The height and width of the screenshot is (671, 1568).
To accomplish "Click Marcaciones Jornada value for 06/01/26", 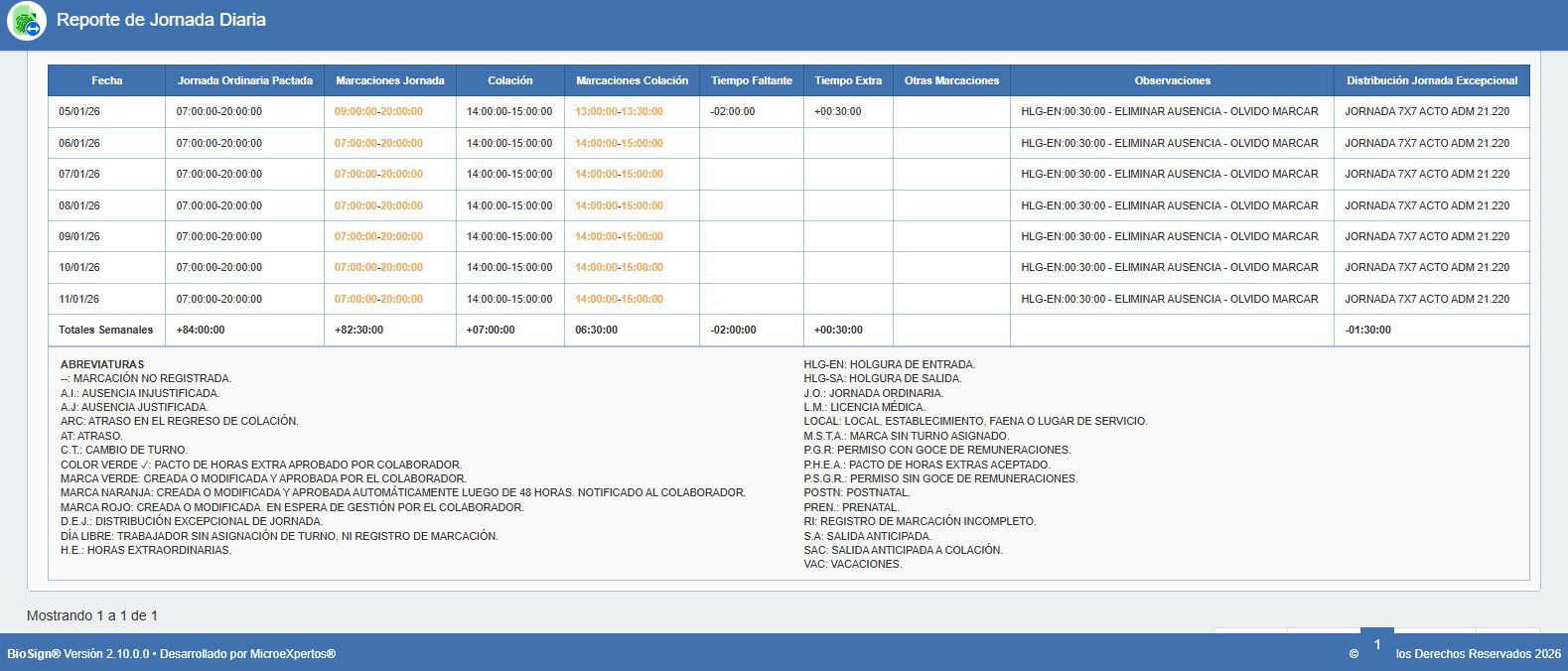I will tap(378, 143).
